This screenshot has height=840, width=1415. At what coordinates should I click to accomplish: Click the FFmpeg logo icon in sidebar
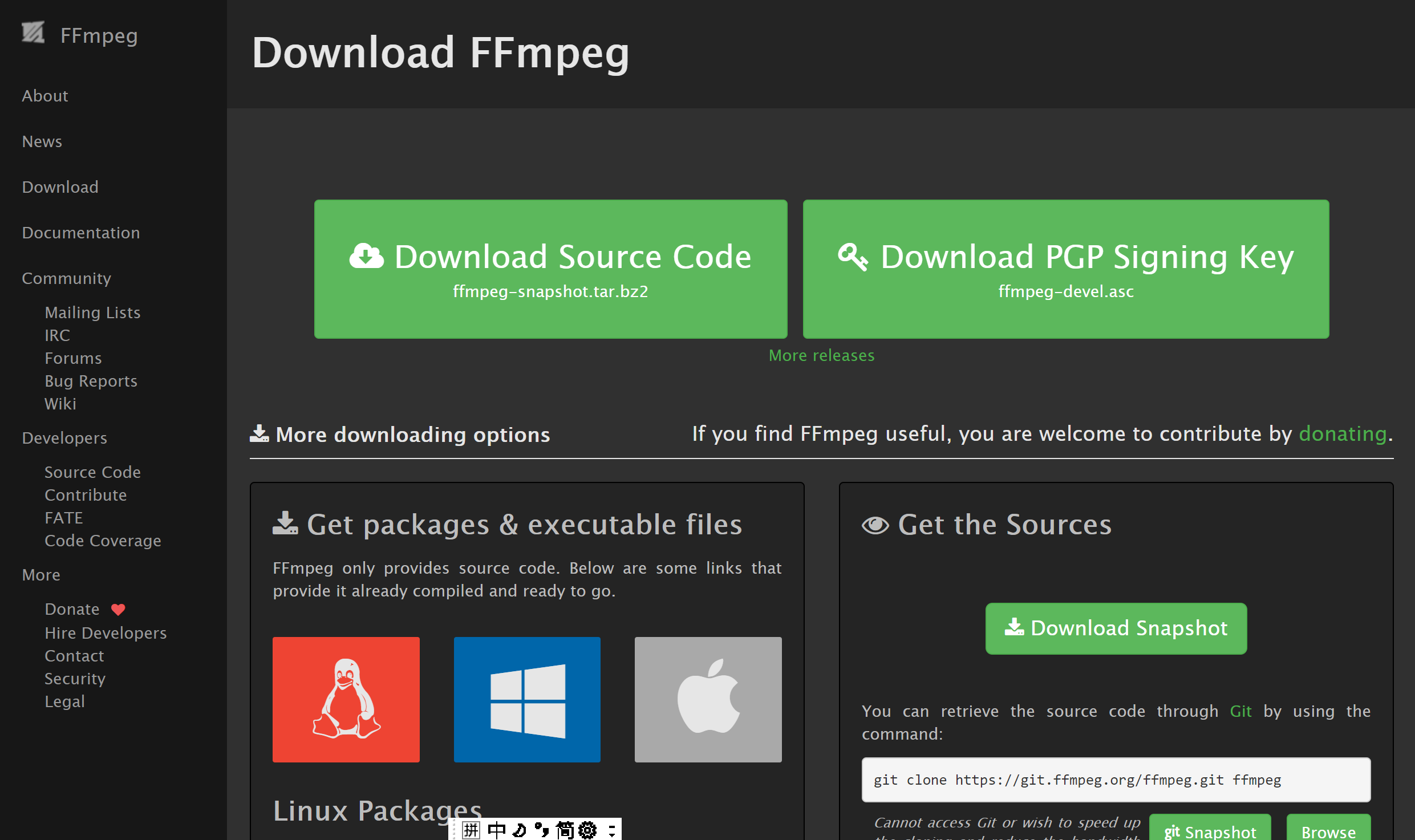point(33,34)
